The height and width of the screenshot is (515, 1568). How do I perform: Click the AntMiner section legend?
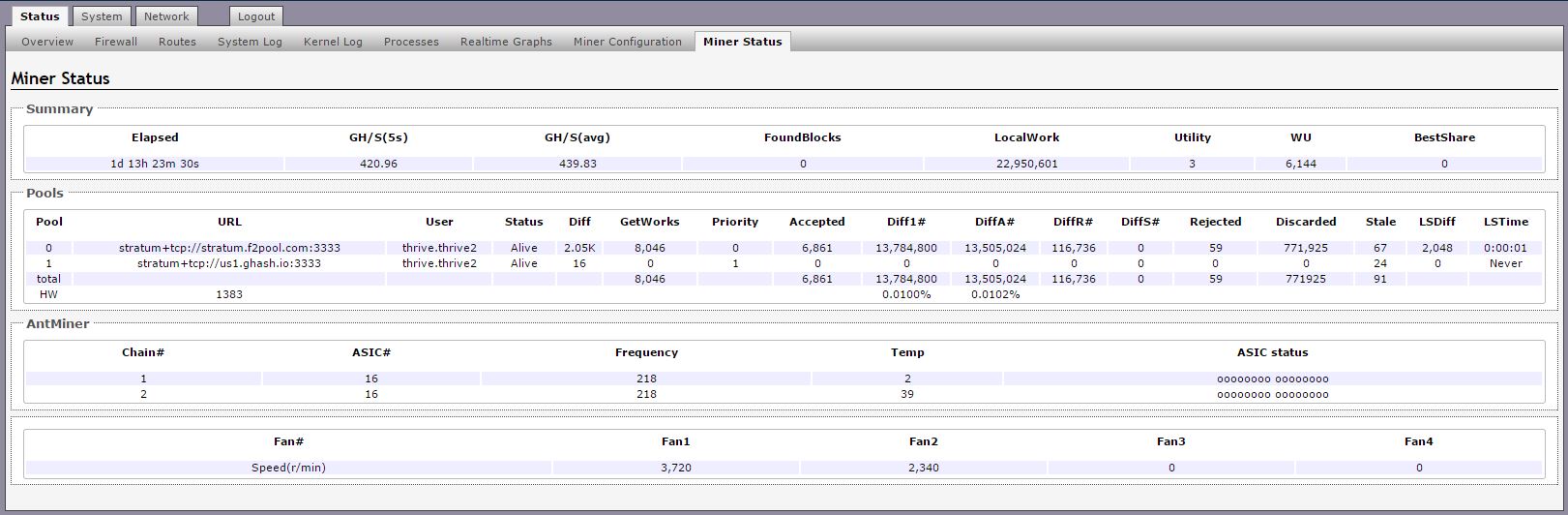coord(57,324)
